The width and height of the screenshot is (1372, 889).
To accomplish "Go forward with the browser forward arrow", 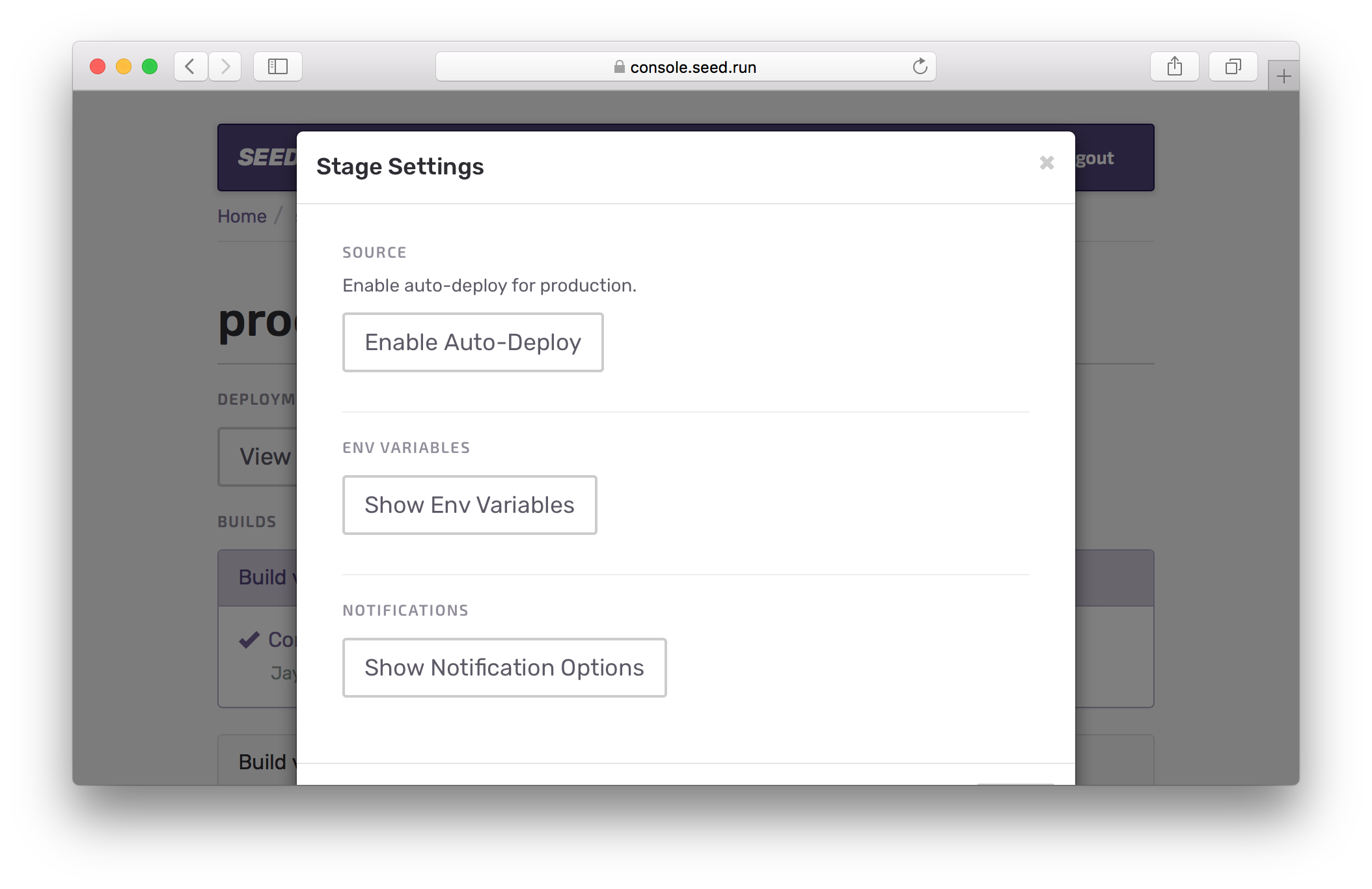I will [225, 66].
